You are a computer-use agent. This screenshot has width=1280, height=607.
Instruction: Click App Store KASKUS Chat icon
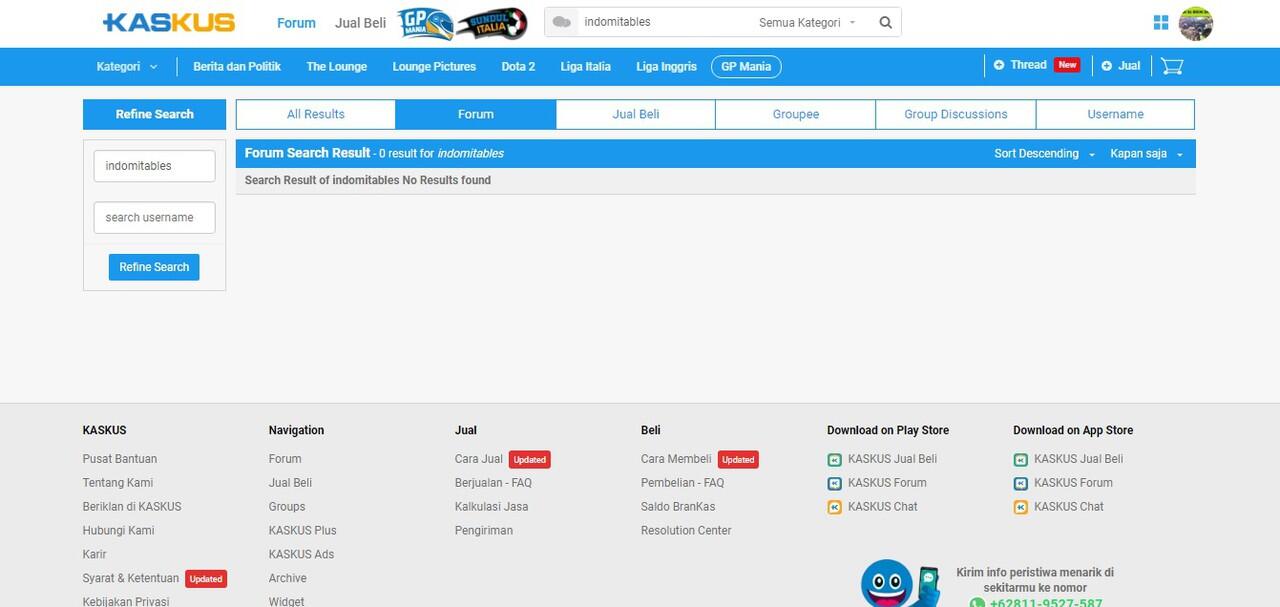pyautogui.click(x=1021, y=508)
